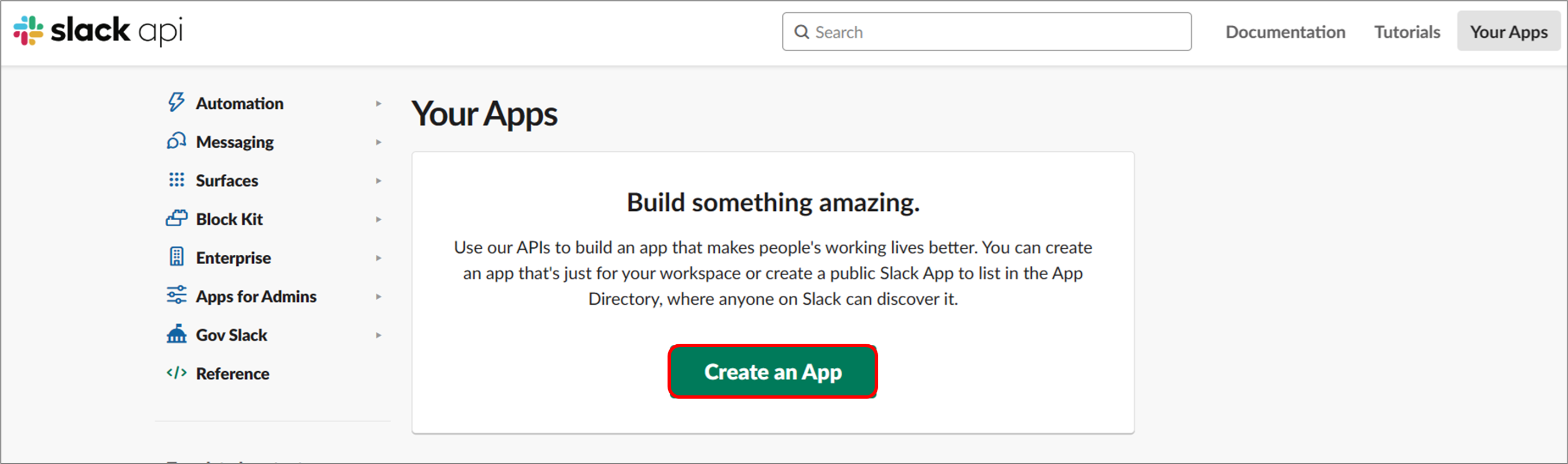1568x464 pixels.
Task: Click the Messaging chat bubble icon
Action: coord(176,141)
